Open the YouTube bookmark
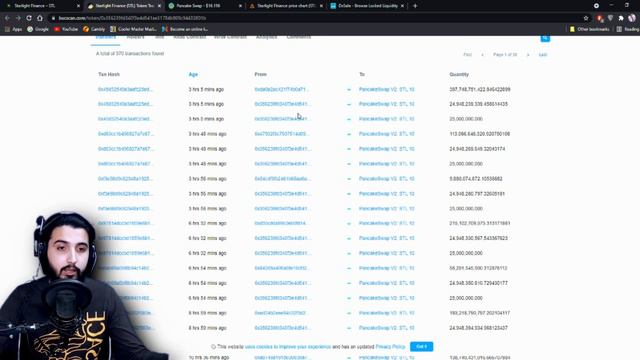 66,29
